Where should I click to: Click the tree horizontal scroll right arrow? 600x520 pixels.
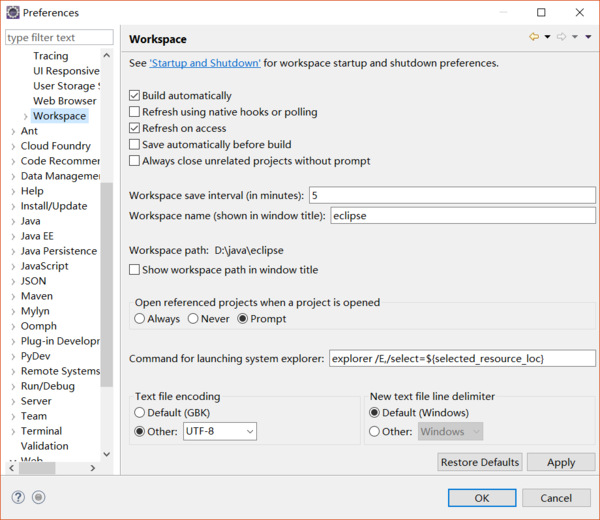click(x=93, y=468)
